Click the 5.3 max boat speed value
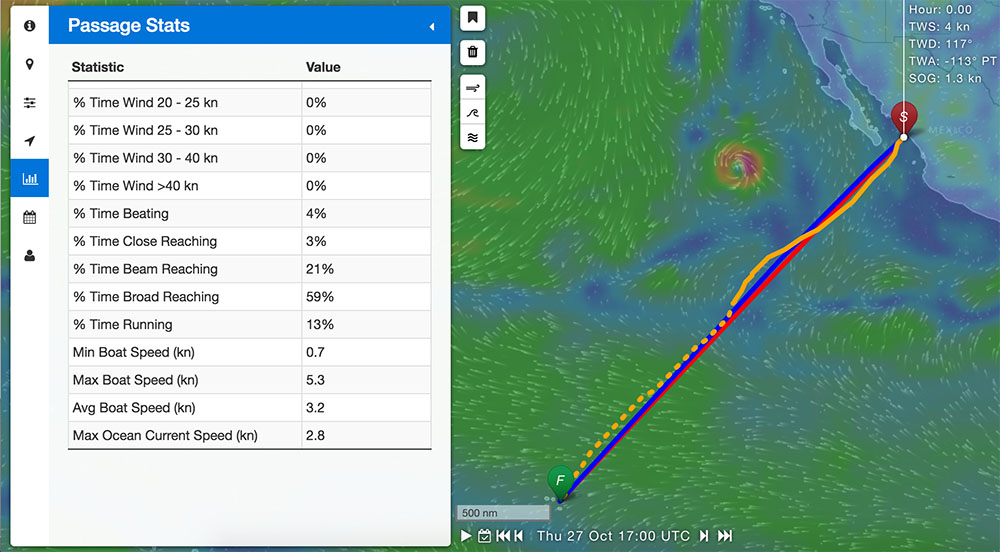1000x552 pixels. (x=315, y=380)
